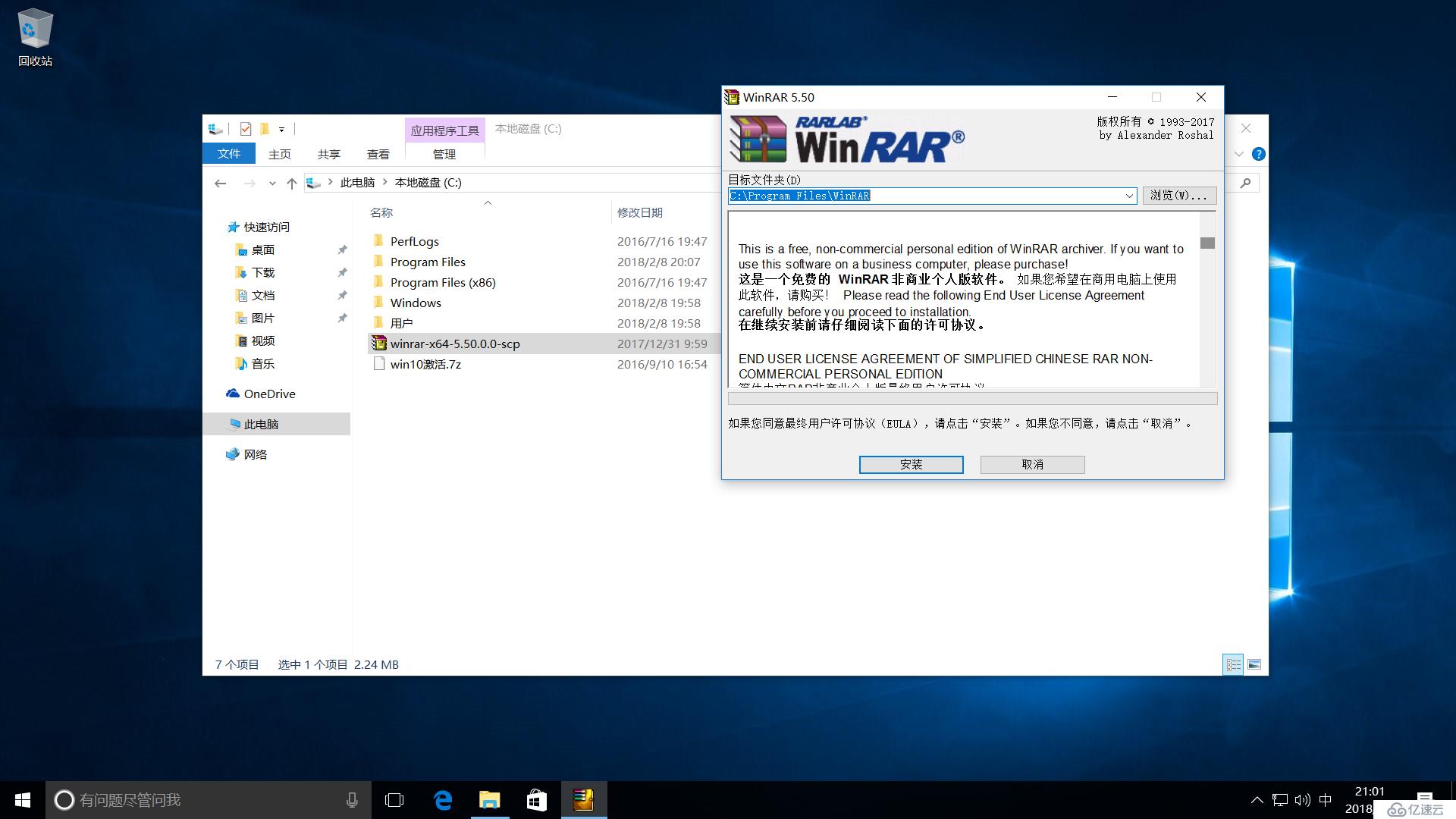Viewport: 1456px width, 819px height.
Task: Select the 应用程序工具 contextual tab
Action: [445, 130]
